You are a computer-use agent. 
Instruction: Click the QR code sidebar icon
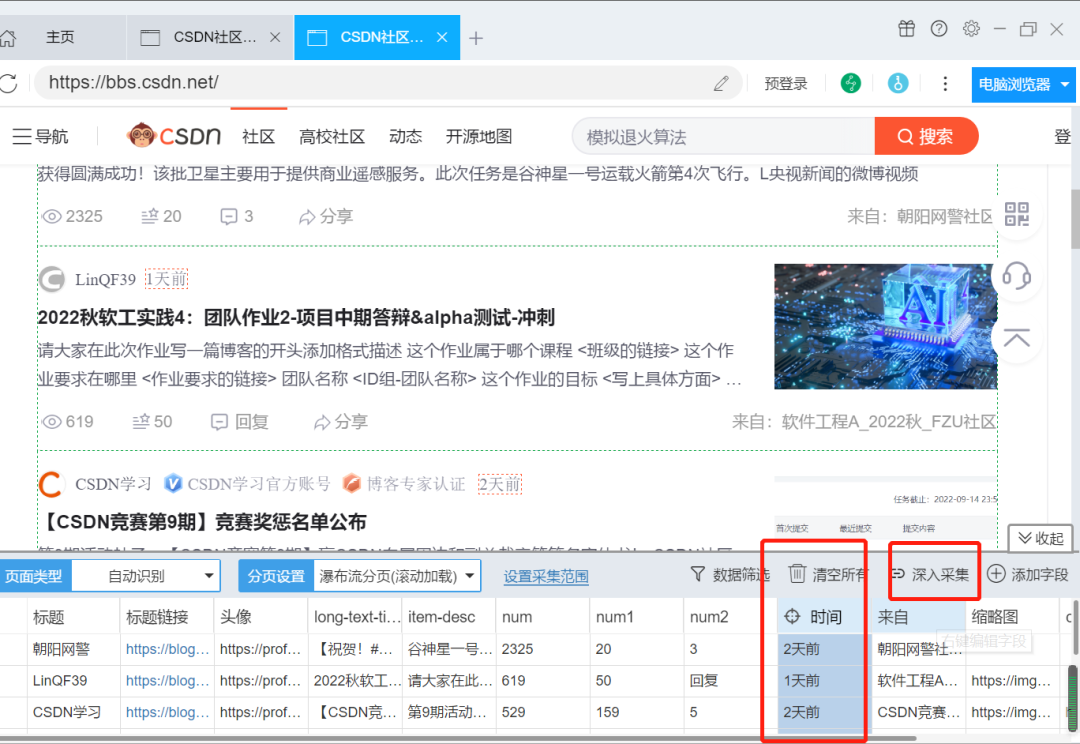pos(1017,214)
